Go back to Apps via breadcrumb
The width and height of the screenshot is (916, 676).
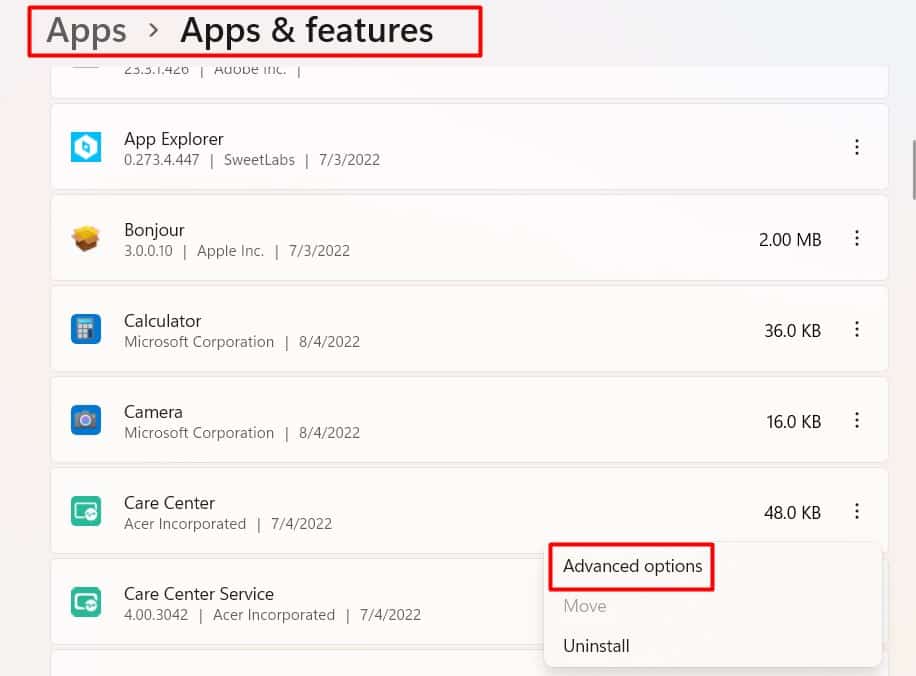(86, 30)
